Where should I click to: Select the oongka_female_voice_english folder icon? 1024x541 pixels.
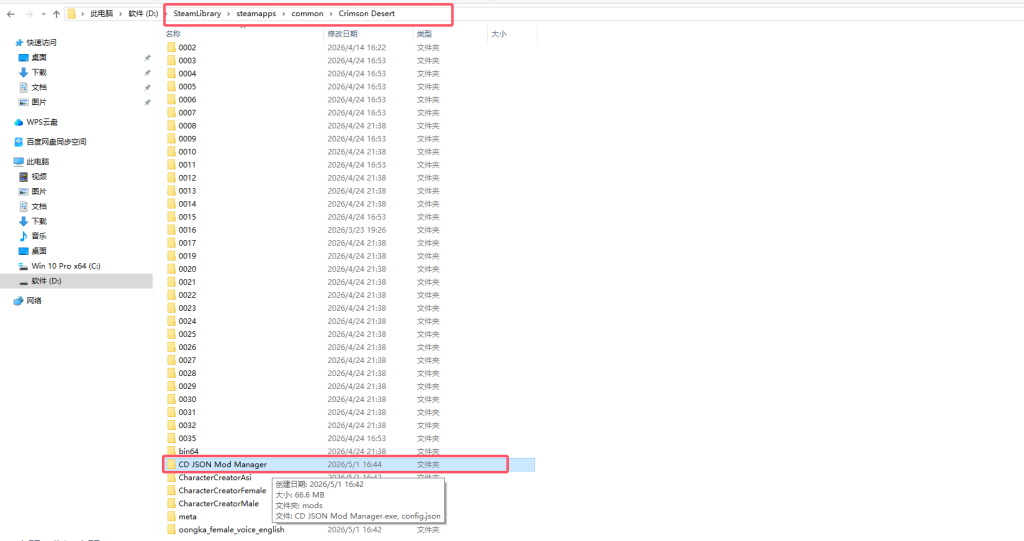click(171, 530)
